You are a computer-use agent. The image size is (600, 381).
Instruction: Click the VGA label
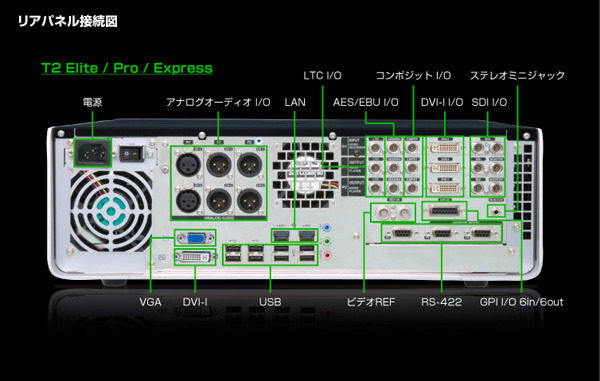pos(150,302)
